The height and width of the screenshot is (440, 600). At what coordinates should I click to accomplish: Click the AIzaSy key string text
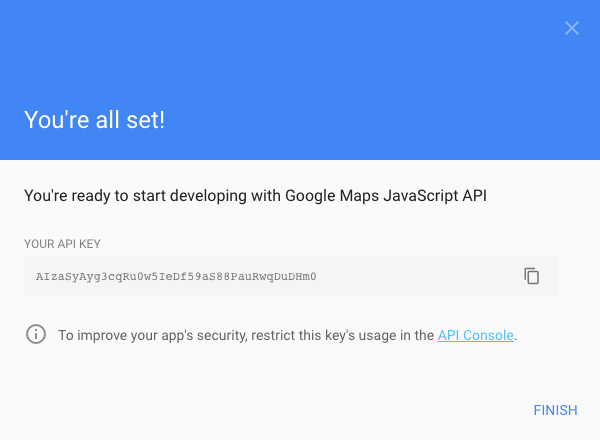pos(176,276)
